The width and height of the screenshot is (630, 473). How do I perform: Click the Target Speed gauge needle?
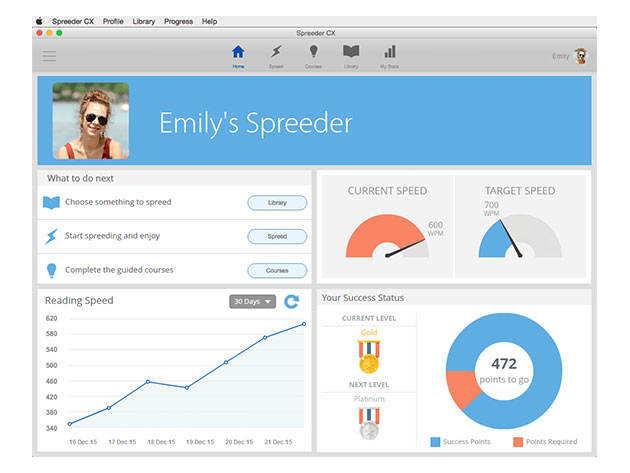click(511, 238)
